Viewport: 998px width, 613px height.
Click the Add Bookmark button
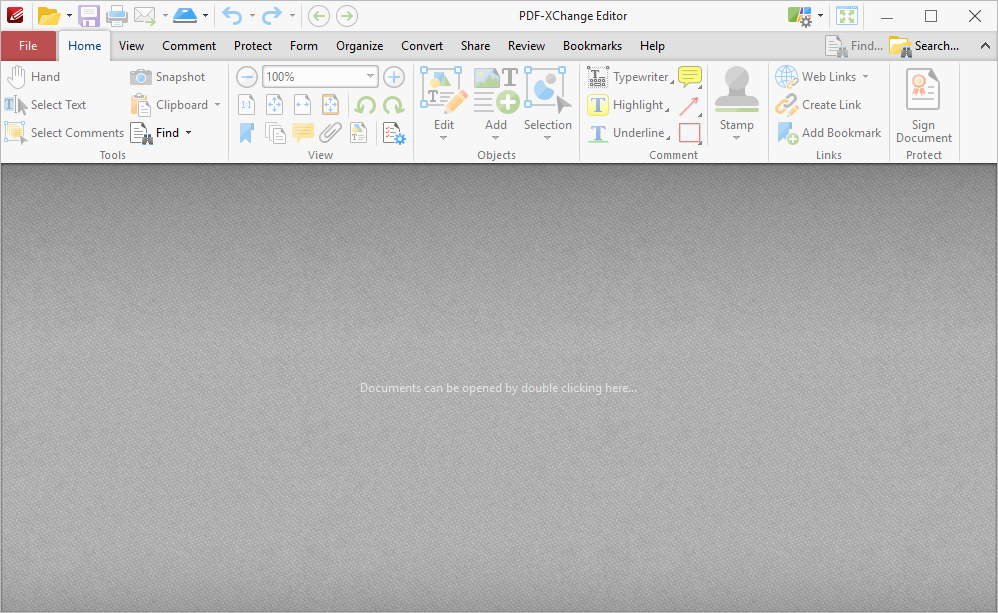tap(829, 133)
